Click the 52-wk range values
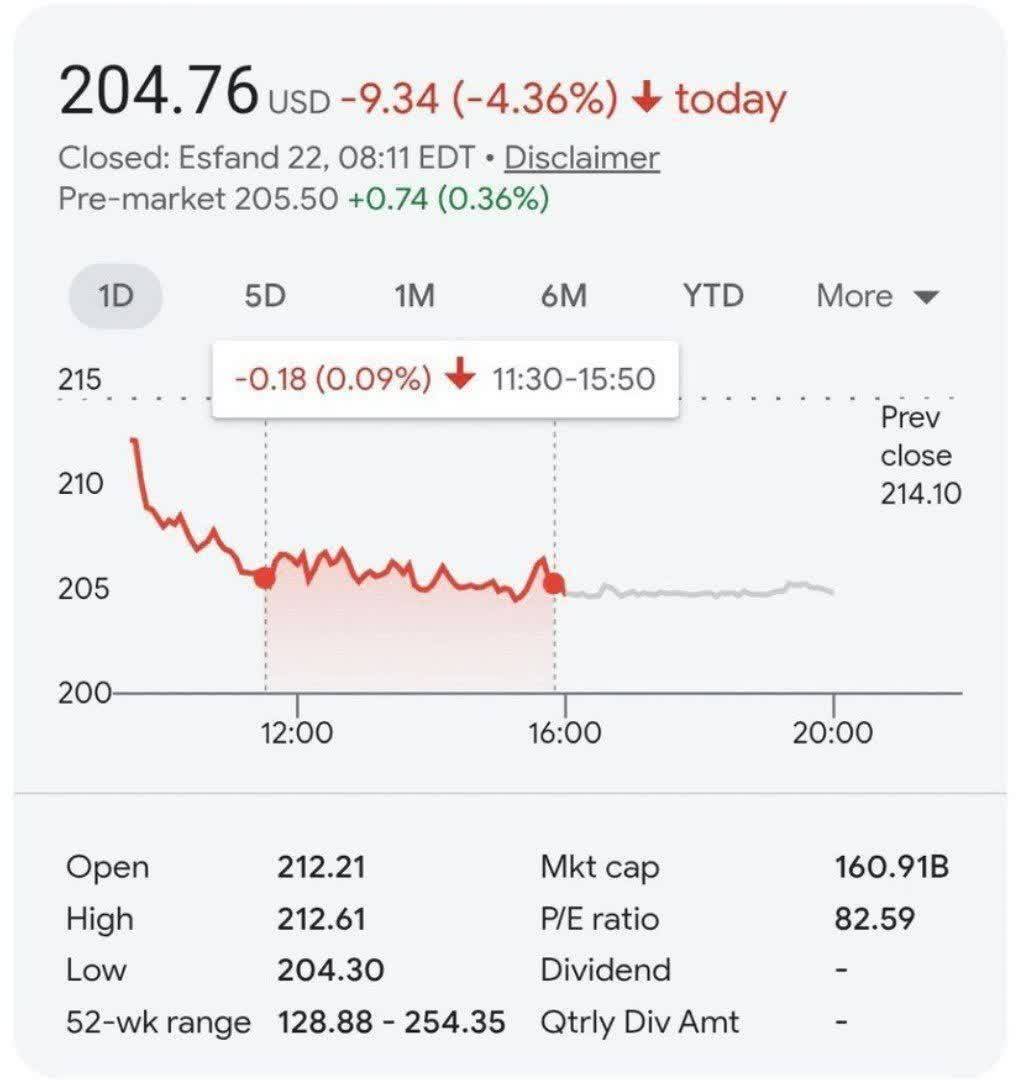Viewport: 1019px width, 1080px height. click(x=391, y=1022)
